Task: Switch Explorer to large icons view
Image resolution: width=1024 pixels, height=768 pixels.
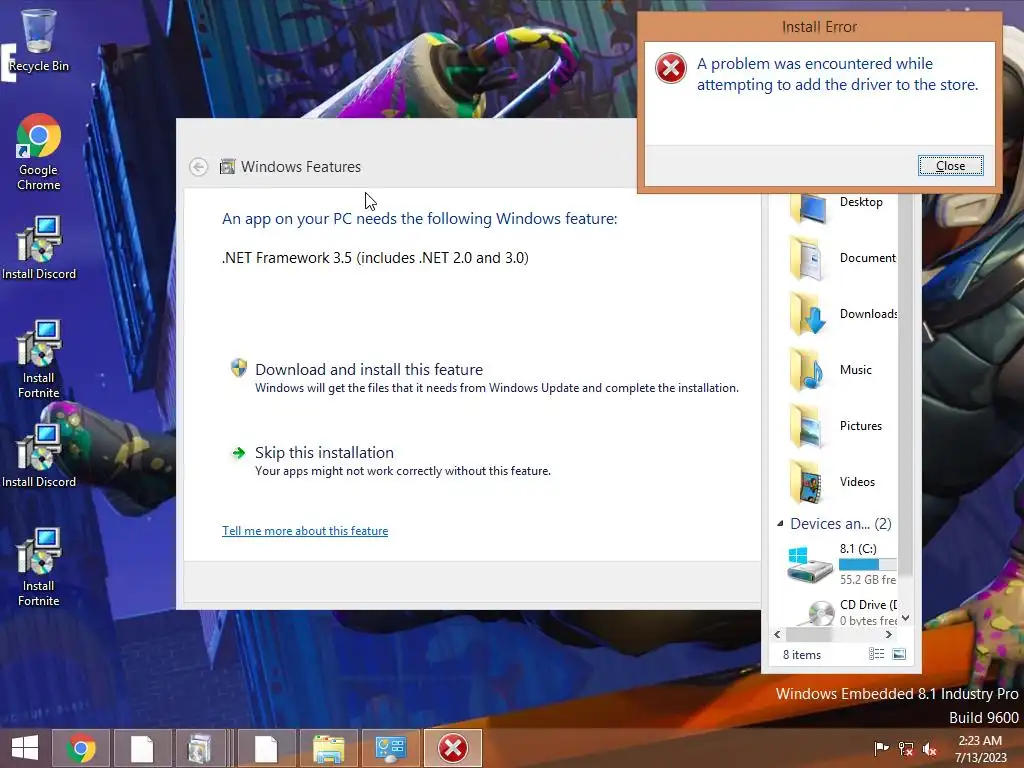Action: [x=899, y=654]
